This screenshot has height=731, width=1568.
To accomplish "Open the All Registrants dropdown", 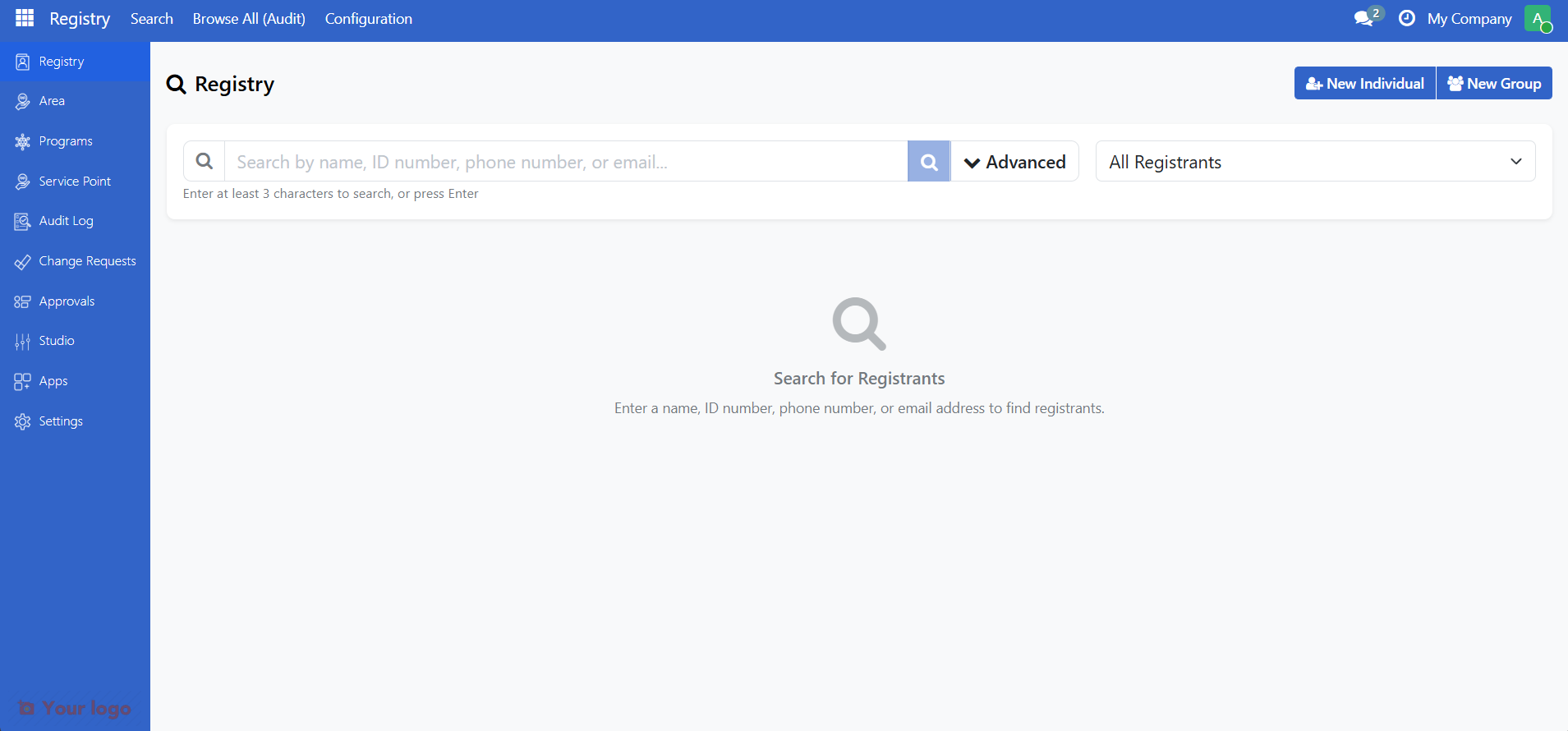I will tap(1315, 162).
